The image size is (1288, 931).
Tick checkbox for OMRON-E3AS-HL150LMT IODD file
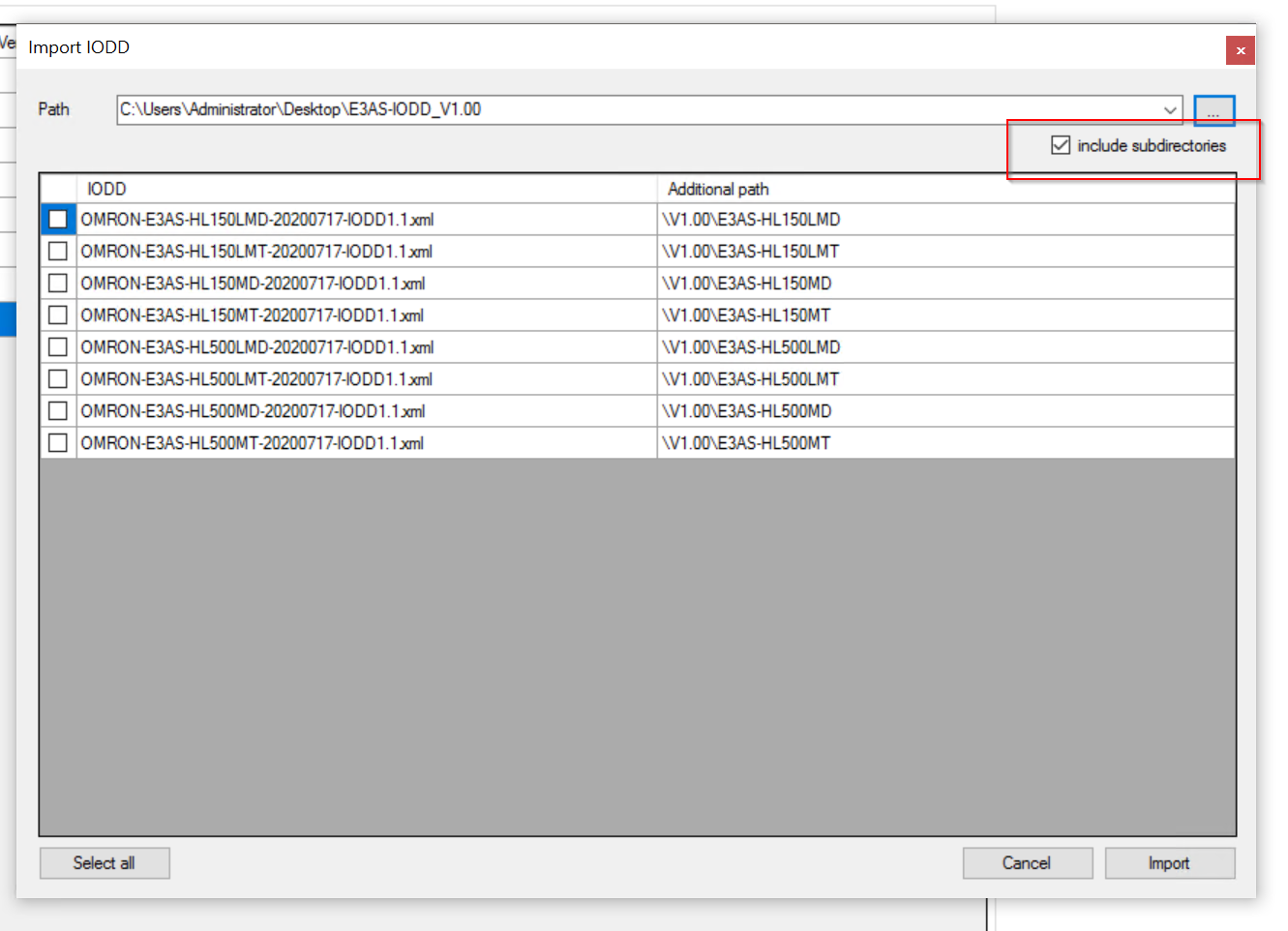tap(58, 252)
